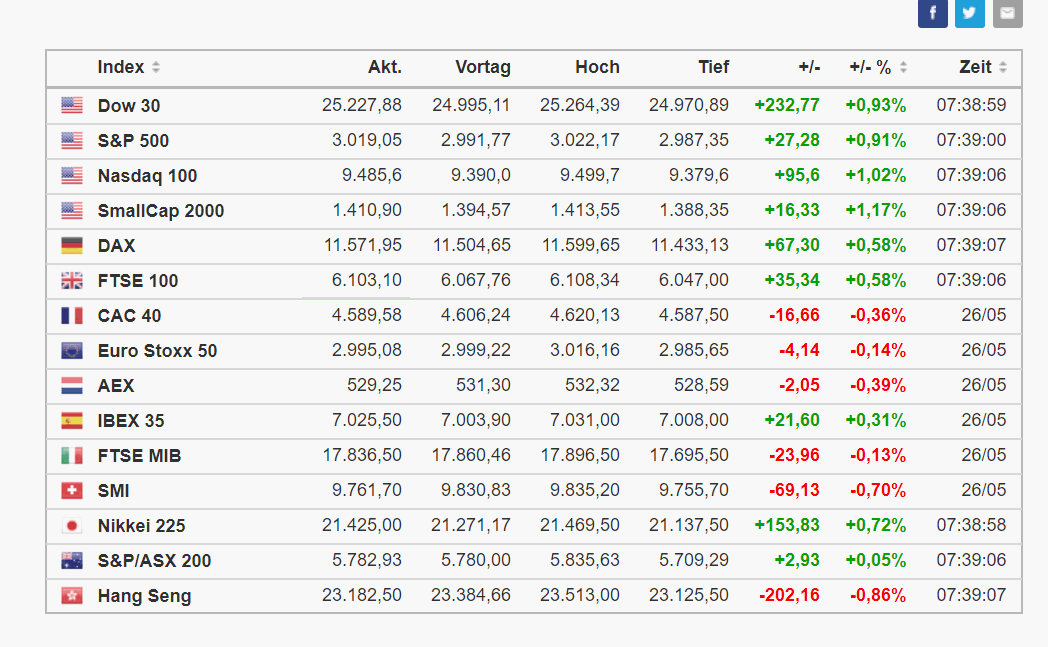Screen dimensions: 1048x647
Task: Open the Dow 30 index link
Action: click(x=129, y=106)
